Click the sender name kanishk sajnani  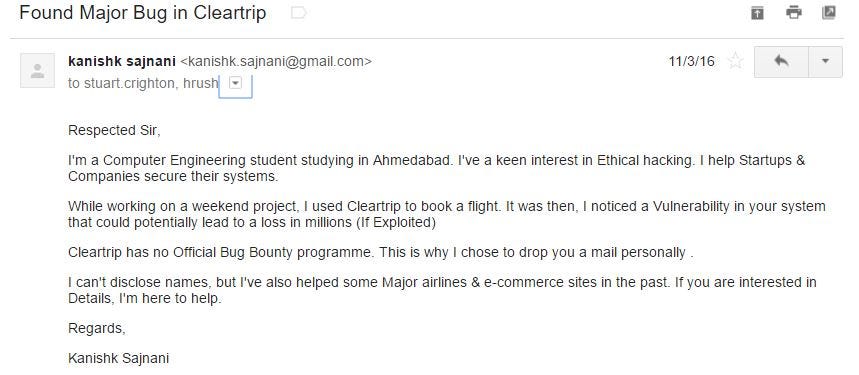pyautogui.click(x=122, y=61)
